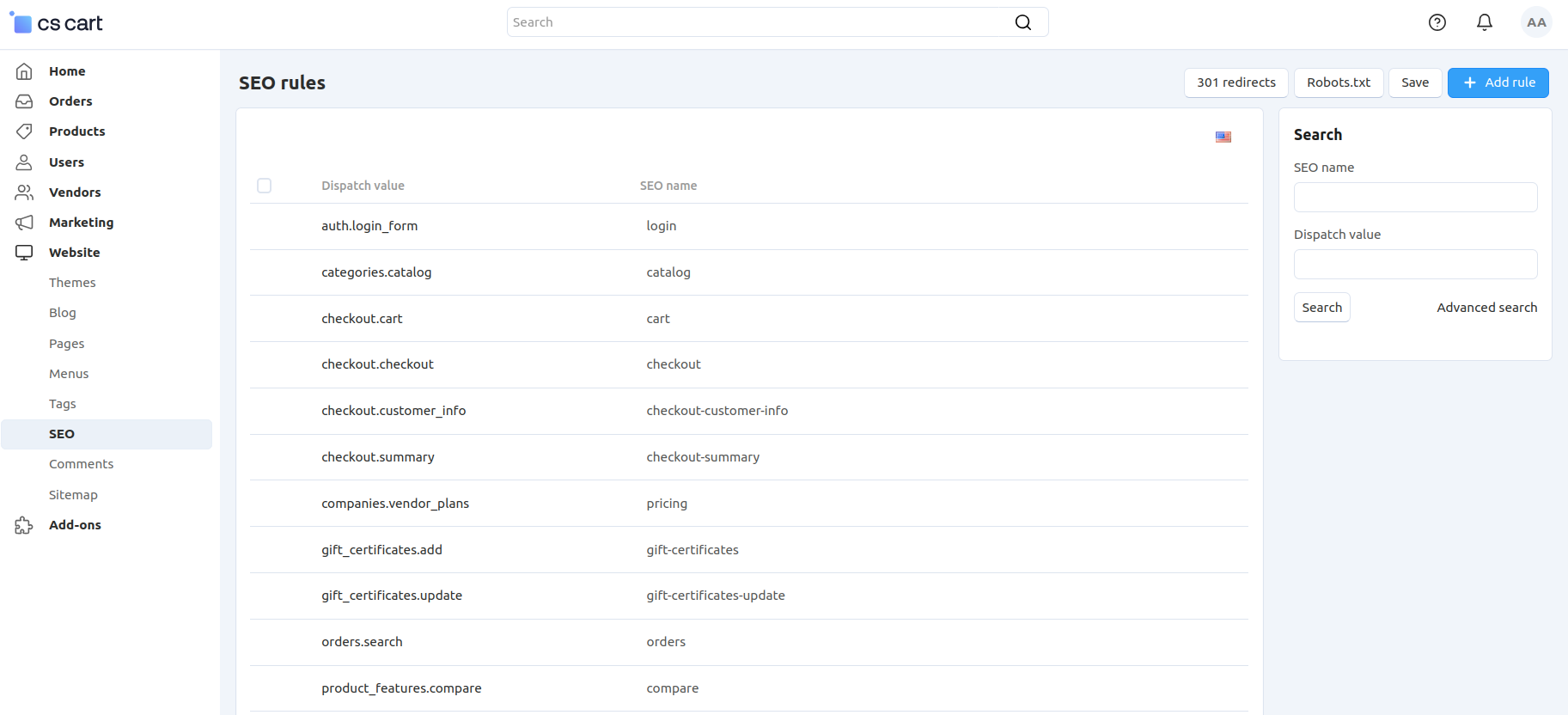The image size is (1568, 715).
Task: Click the US flag language selector
Action: pyautogui.click(x=1223, y=137)
